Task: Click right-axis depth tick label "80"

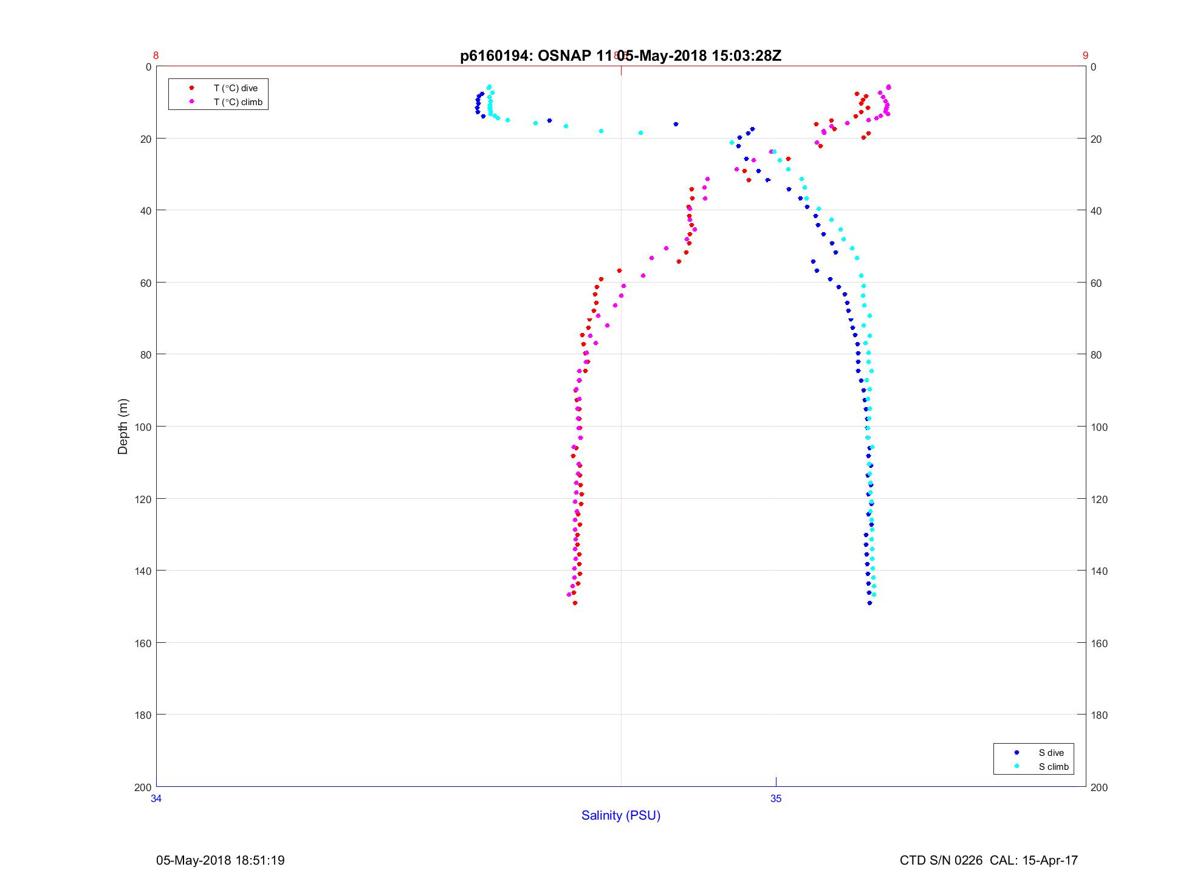Action: (1096, 355)
